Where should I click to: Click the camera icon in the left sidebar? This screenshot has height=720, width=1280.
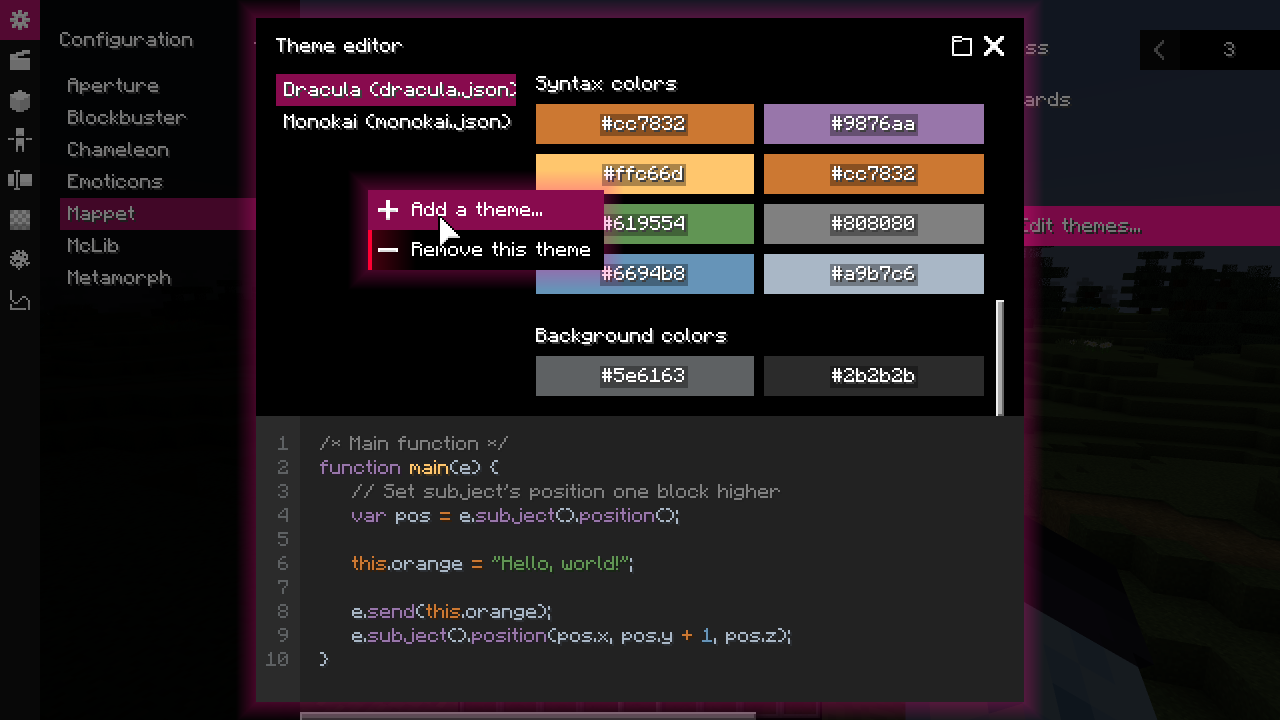20,180
